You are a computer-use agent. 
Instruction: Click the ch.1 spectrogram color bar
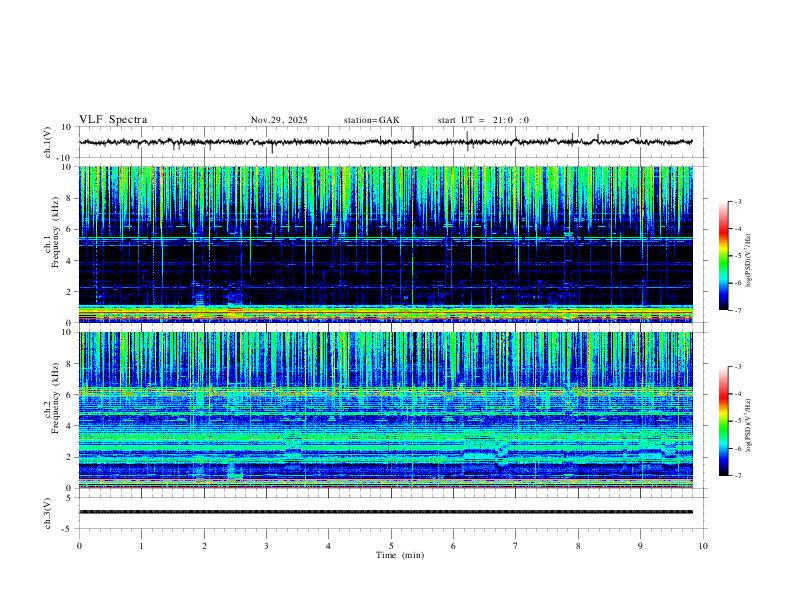(x=723, y=256)
